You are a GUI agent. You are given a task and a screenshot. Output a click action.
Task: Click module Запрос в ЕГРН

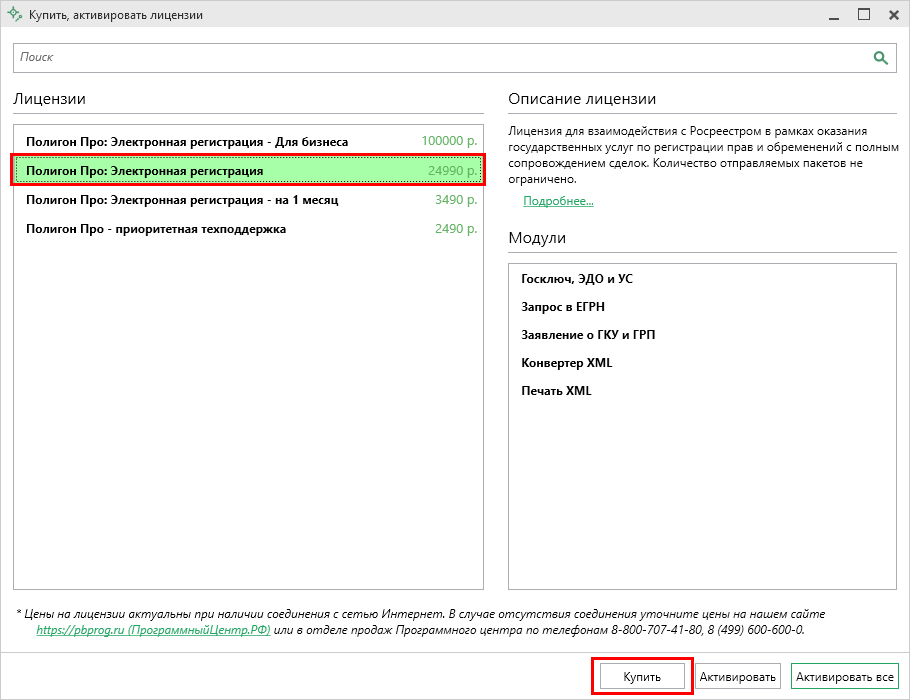[563, 306]
